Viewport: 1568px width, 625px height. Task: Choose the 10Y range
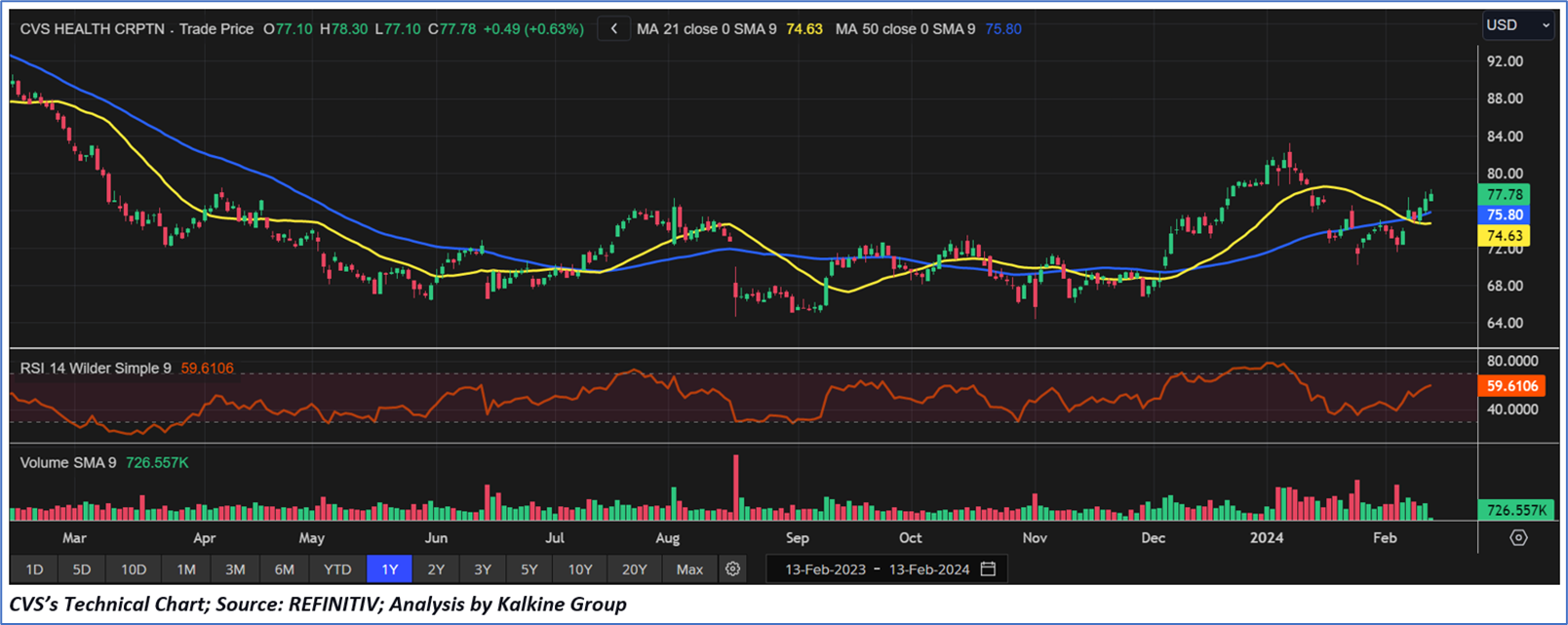click(x=580, y=569)
